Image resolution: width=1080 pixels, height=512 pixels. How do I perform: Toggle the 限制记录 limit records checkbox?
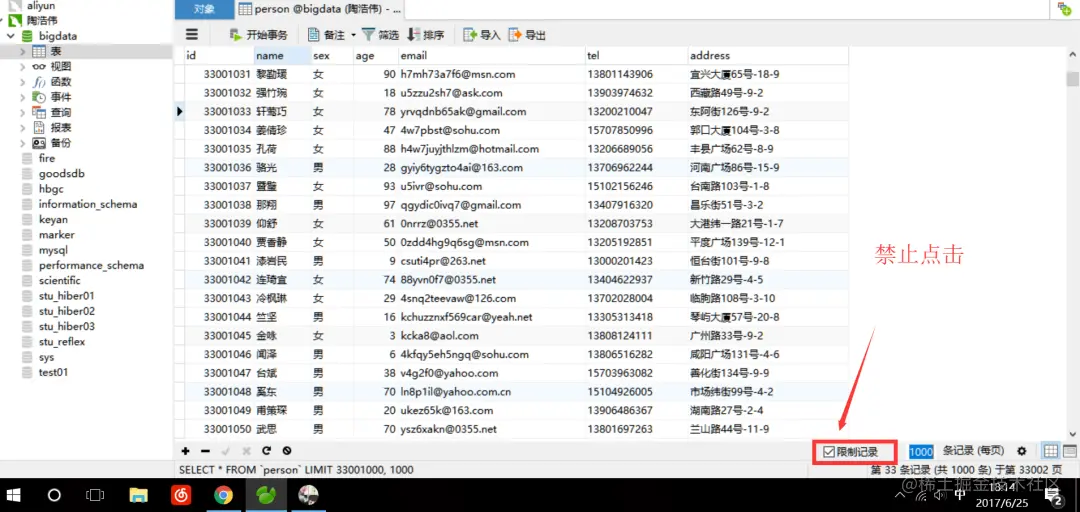click(x=829, y=452)
